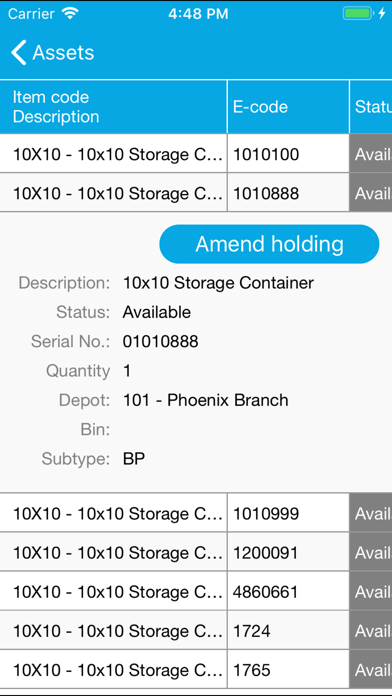This screenshot has width=392, height=696.
Task: Select the Status column header
Action: point(371,107)
